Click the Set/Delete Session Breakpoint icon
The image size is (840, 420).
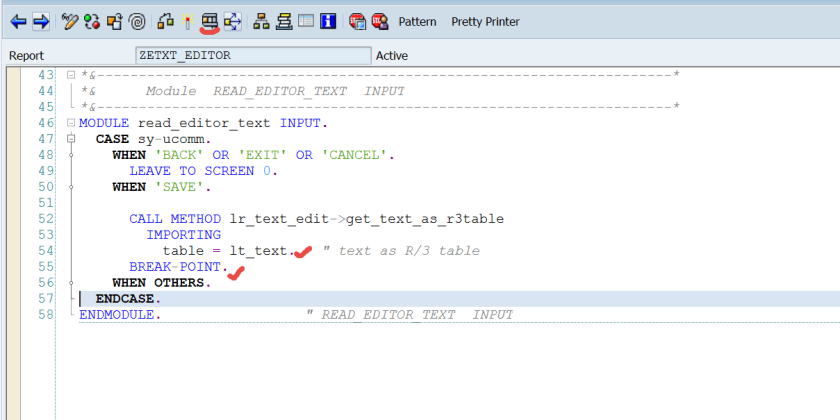pyautogui.click(x=357, y=20)
